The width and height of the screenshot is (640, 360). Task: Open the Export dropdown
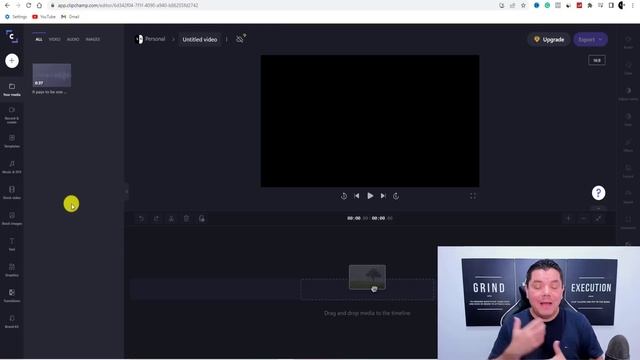590,40
